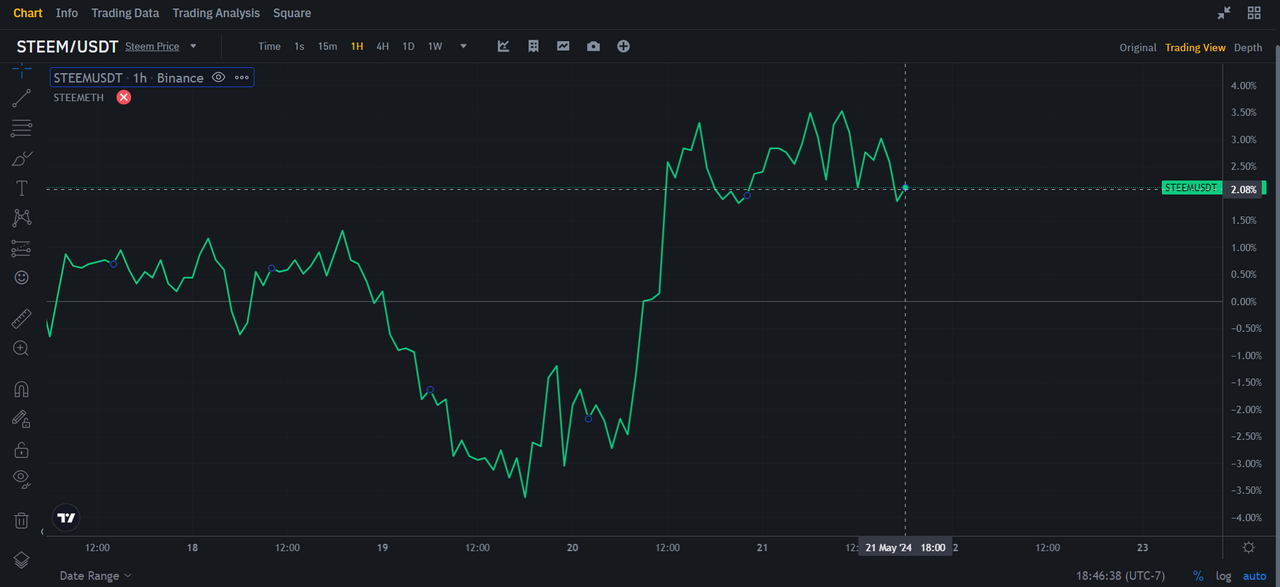Open the emoji icons tool

[x=21, y=277]
